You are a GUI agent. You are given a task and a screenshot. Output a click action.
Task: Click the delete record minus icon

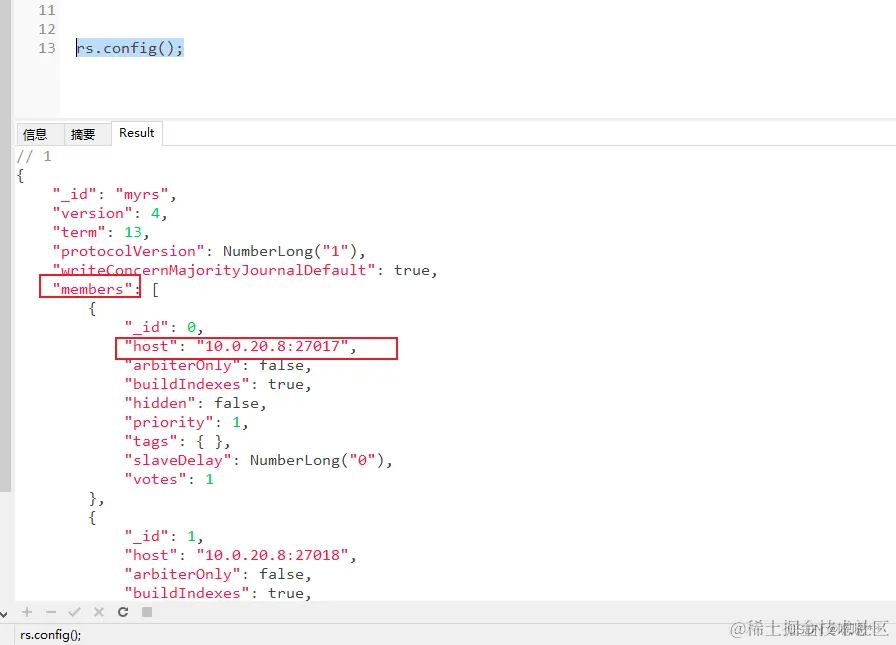tap(51, 612)
